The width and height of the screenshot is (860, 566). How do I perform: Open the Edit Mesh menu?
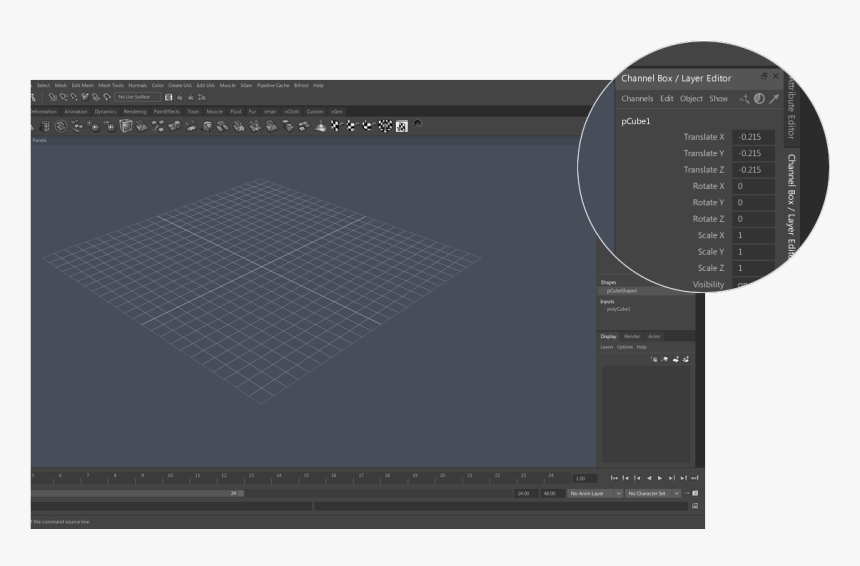click(83, 86)
